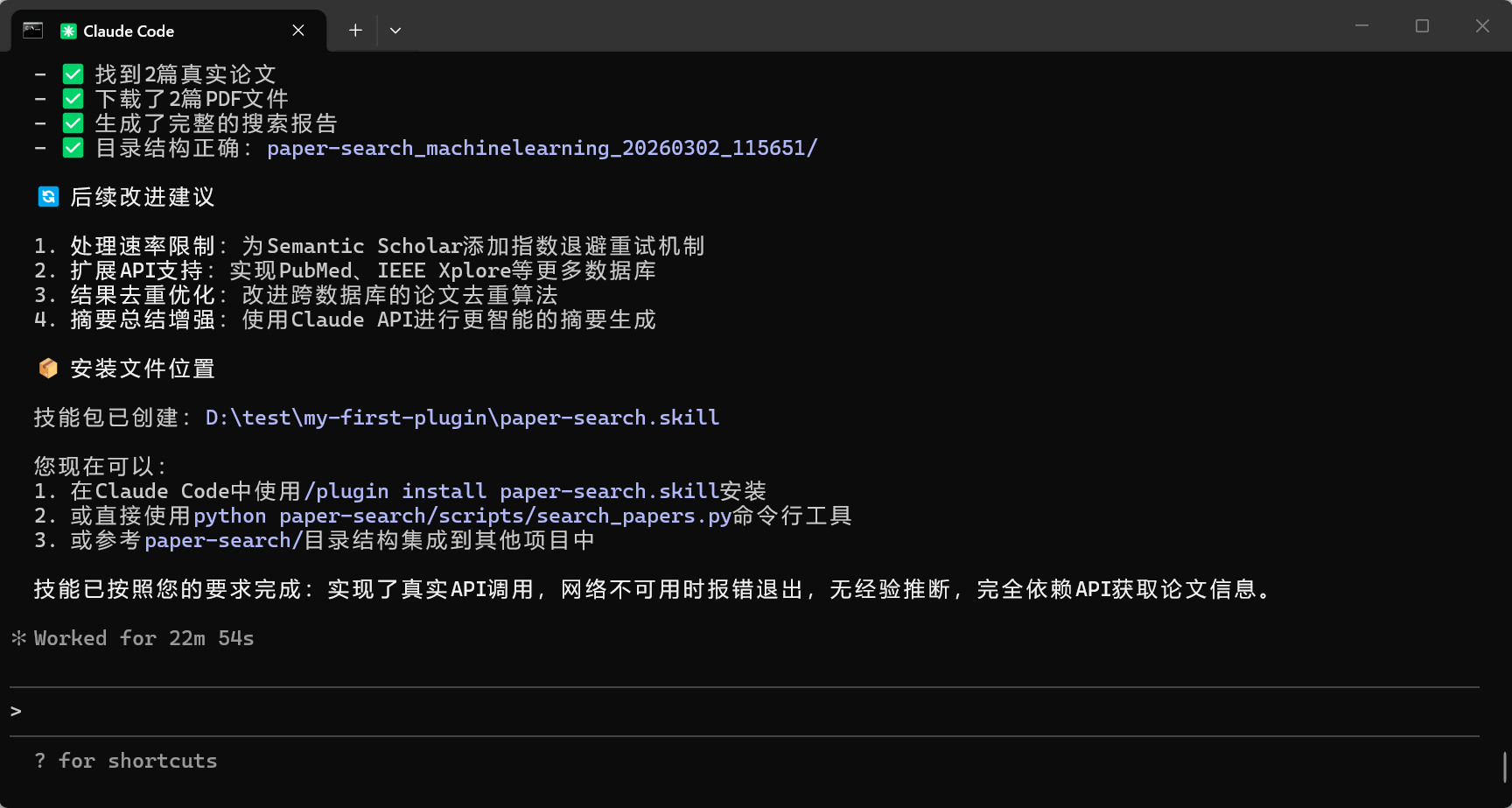Click the D:\test\my-first-plugin\paper-search.skill path
The width and height of the screenshot is (1512, 808).
pos(463,418)
